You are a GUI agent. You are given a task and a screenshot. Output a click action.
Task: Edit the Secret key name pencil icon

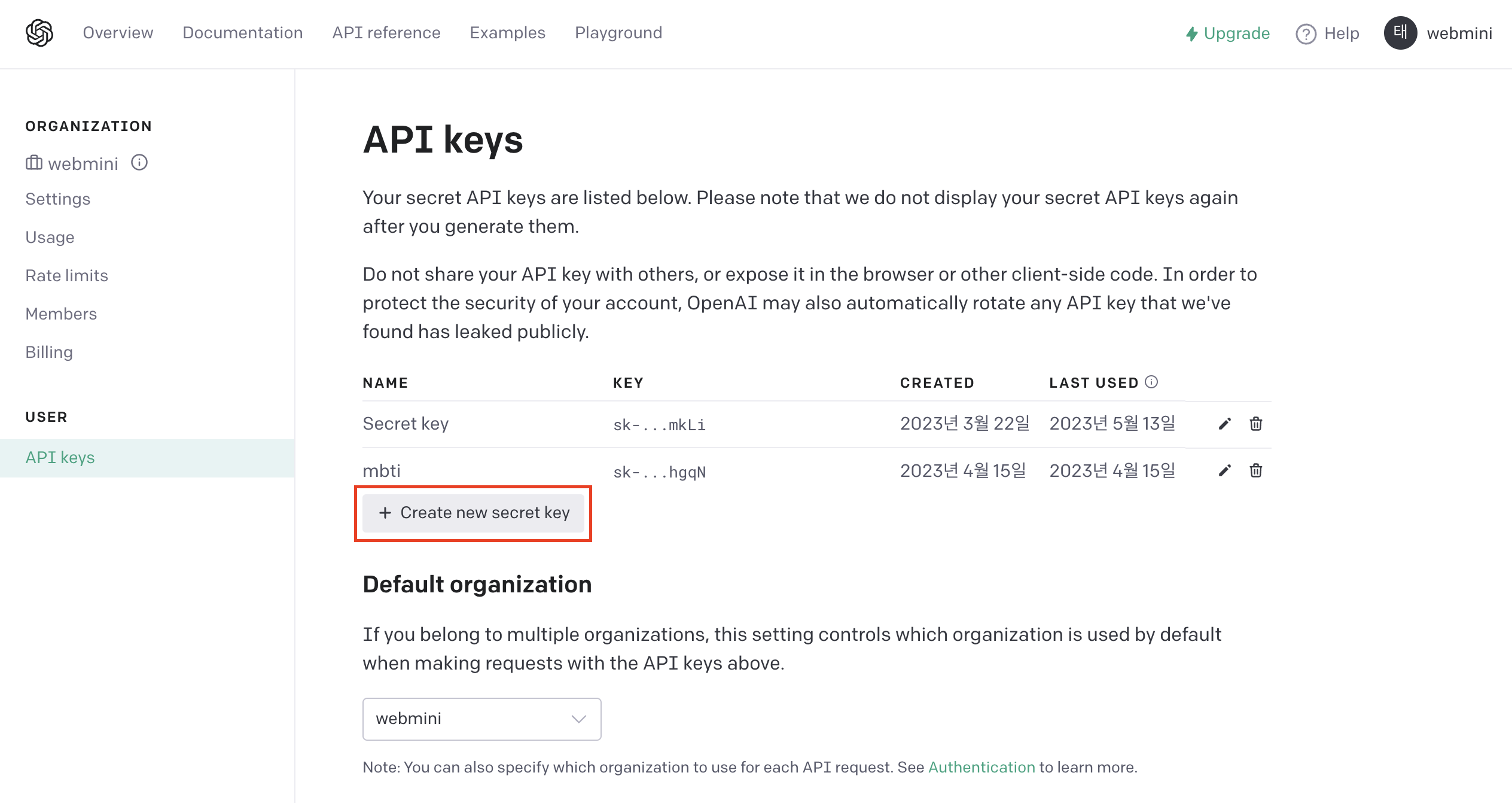tap(1224, 424)
